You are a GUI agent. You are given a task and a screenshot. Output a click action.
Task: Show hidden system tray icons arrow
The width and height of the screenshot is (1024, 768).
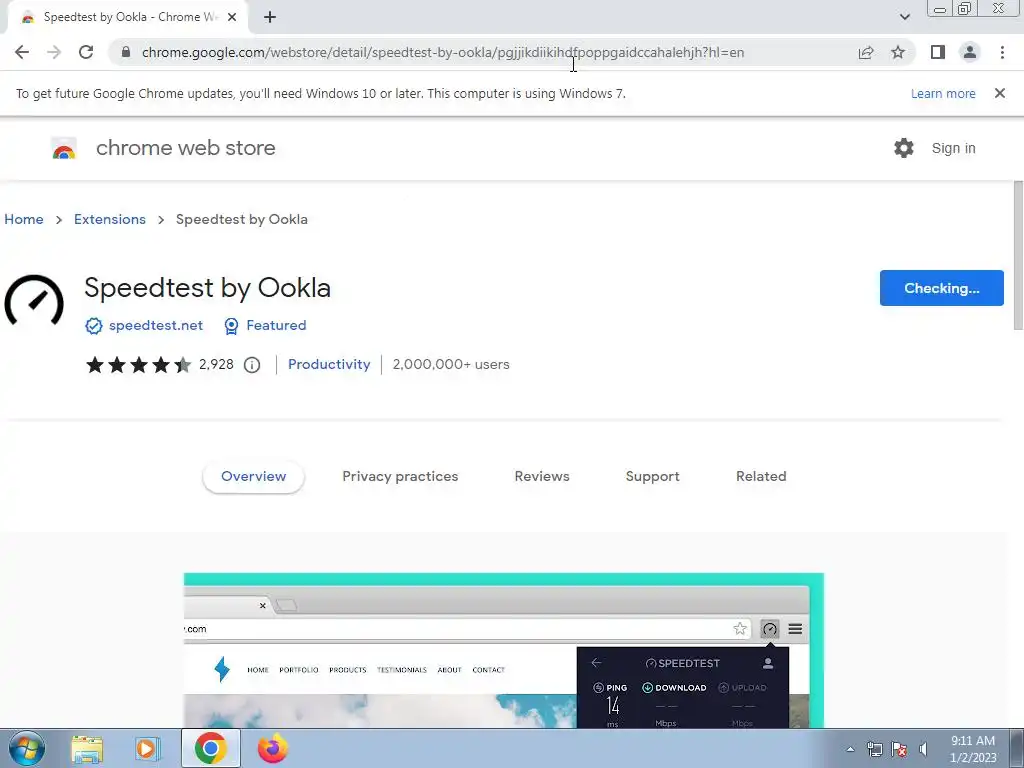[850, 749]
